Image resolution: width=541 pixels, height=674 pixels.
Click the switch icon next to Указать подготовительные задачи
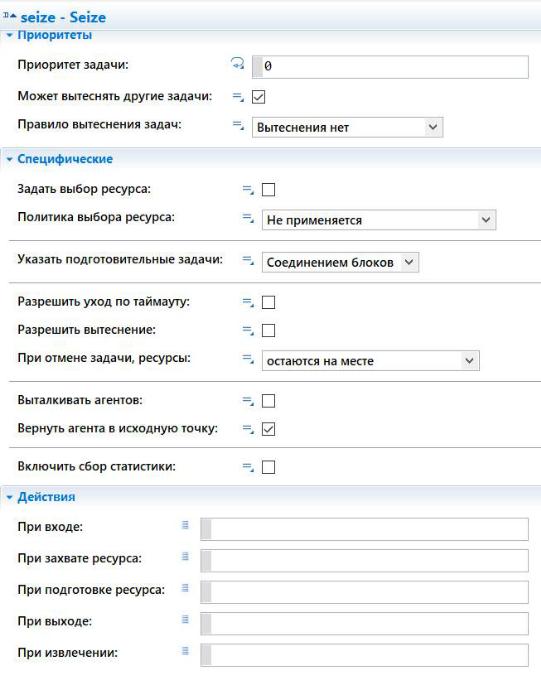pos(248,260)
